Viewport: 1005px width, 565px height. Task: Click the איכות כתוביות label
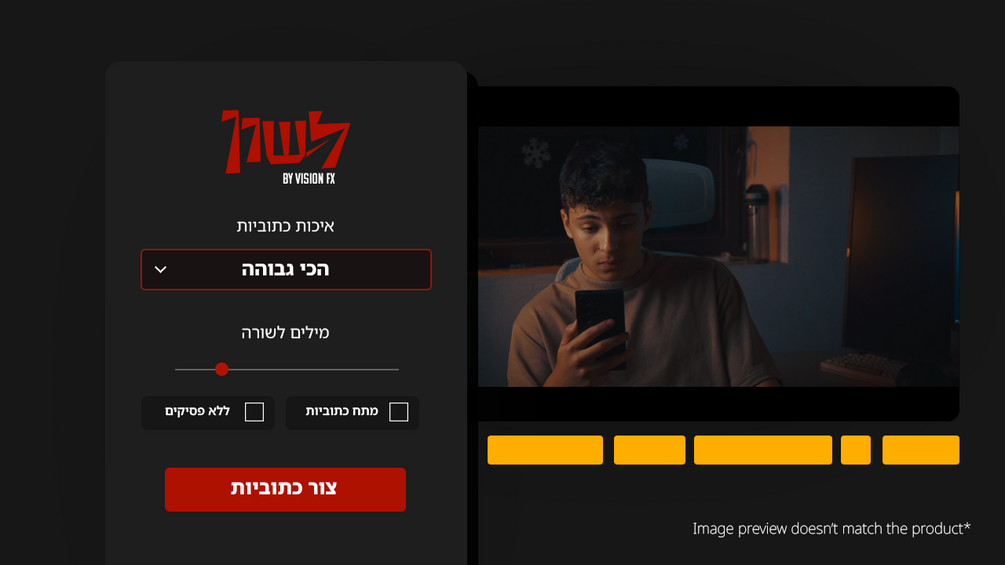[x=285, y=225]
